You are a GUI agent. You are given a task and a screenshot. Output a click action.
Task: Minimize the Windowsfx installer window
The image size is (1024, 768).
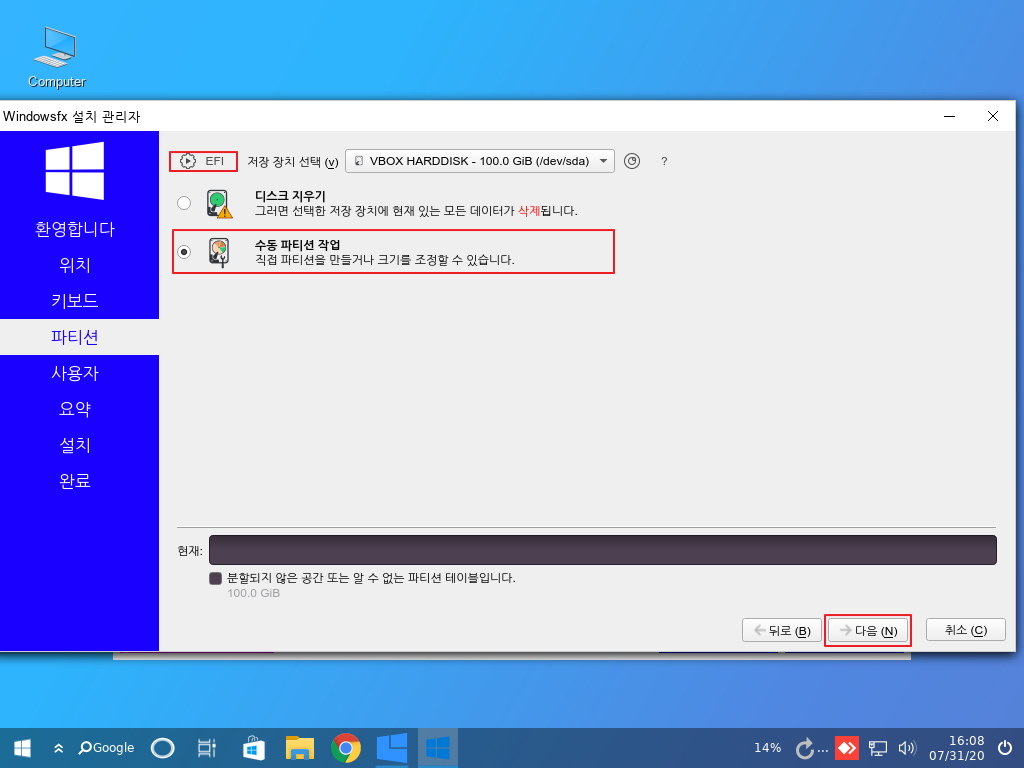point(950,116)
